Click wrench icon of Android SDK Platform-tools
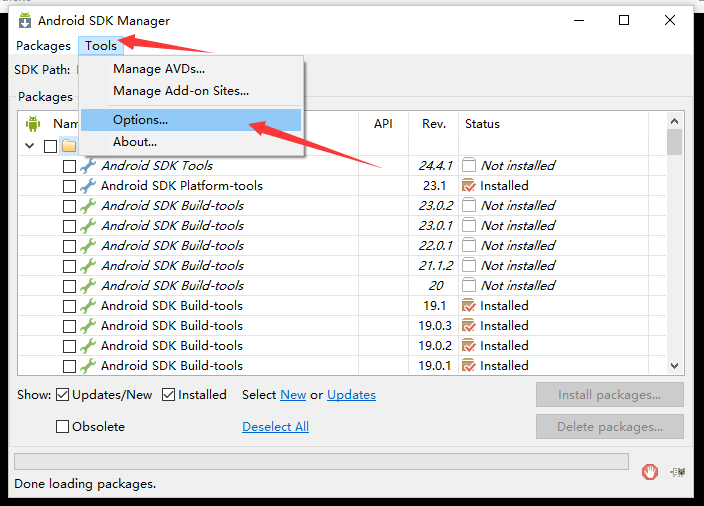 (88, 185)
